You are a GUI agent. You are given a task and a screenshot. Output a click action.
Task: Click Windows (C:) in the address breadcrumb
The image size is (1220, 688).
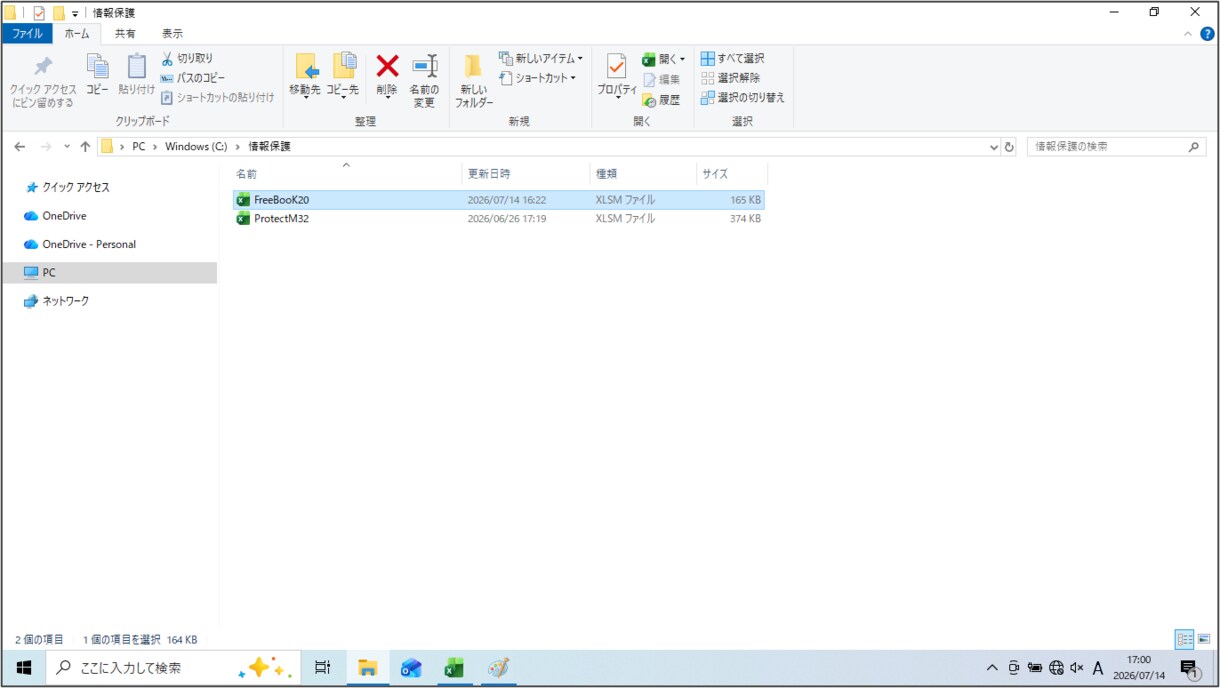(196, 146)
